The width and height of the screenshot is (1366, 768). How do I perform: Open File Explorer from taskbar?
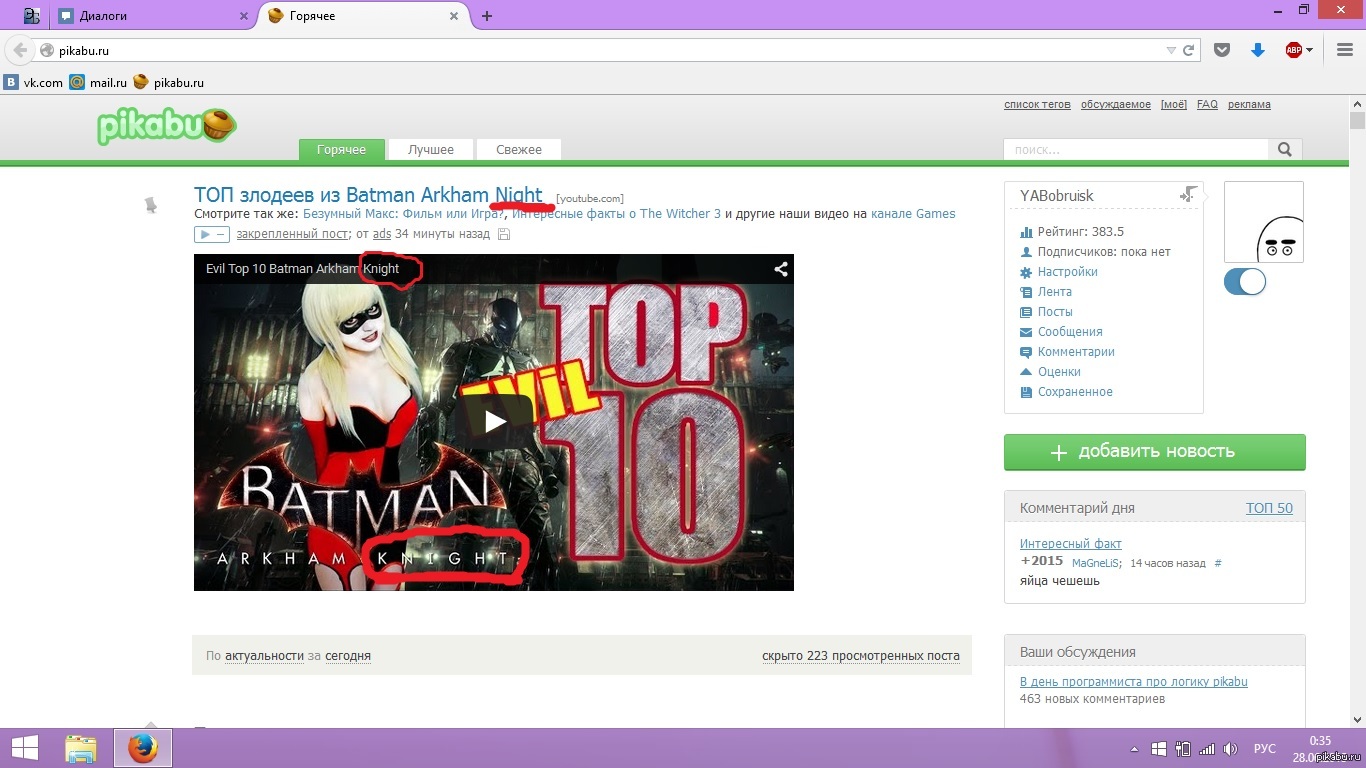[81, 748]
